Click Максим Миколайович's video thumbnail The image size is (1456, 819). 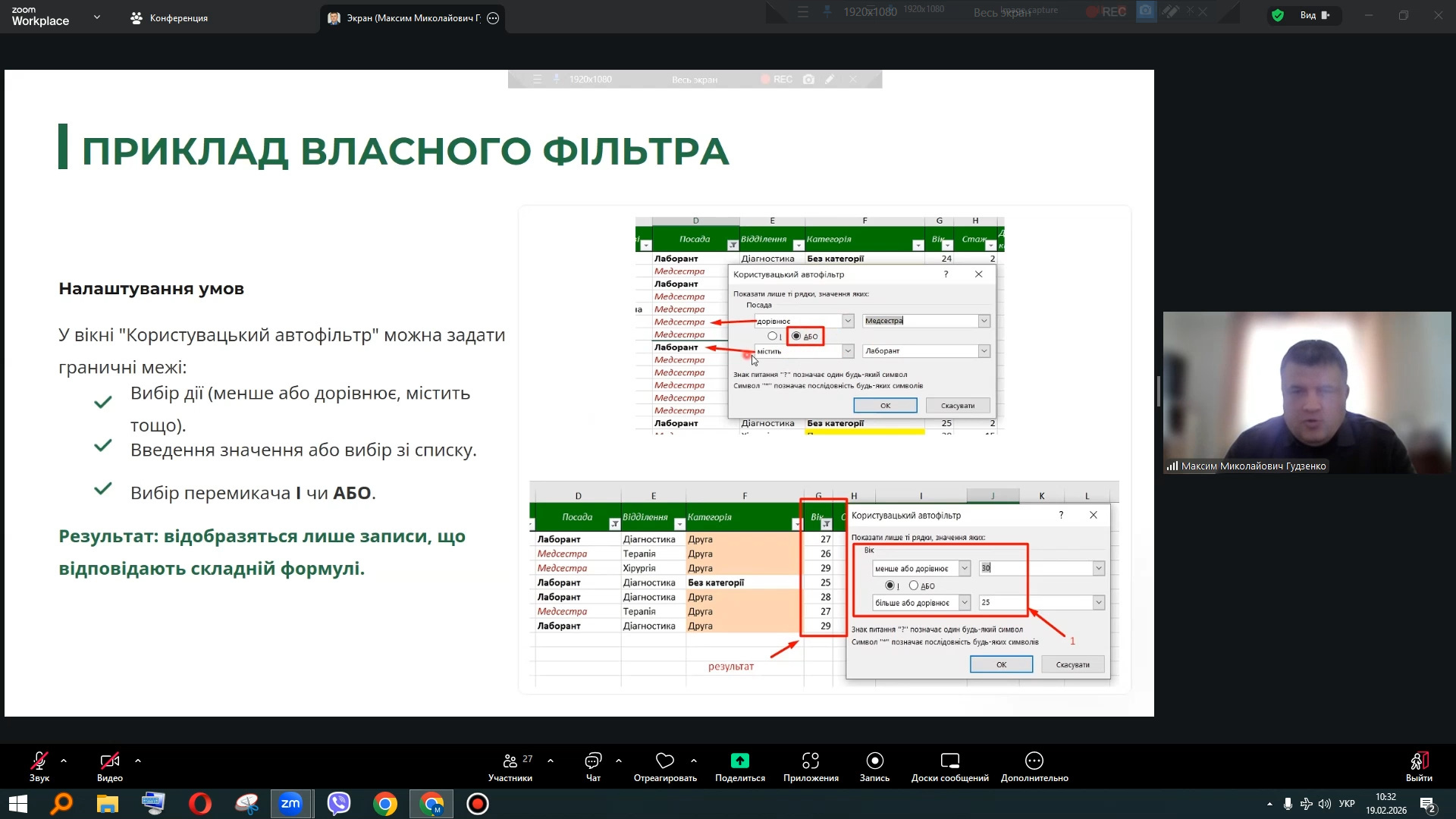point(1307,392)
